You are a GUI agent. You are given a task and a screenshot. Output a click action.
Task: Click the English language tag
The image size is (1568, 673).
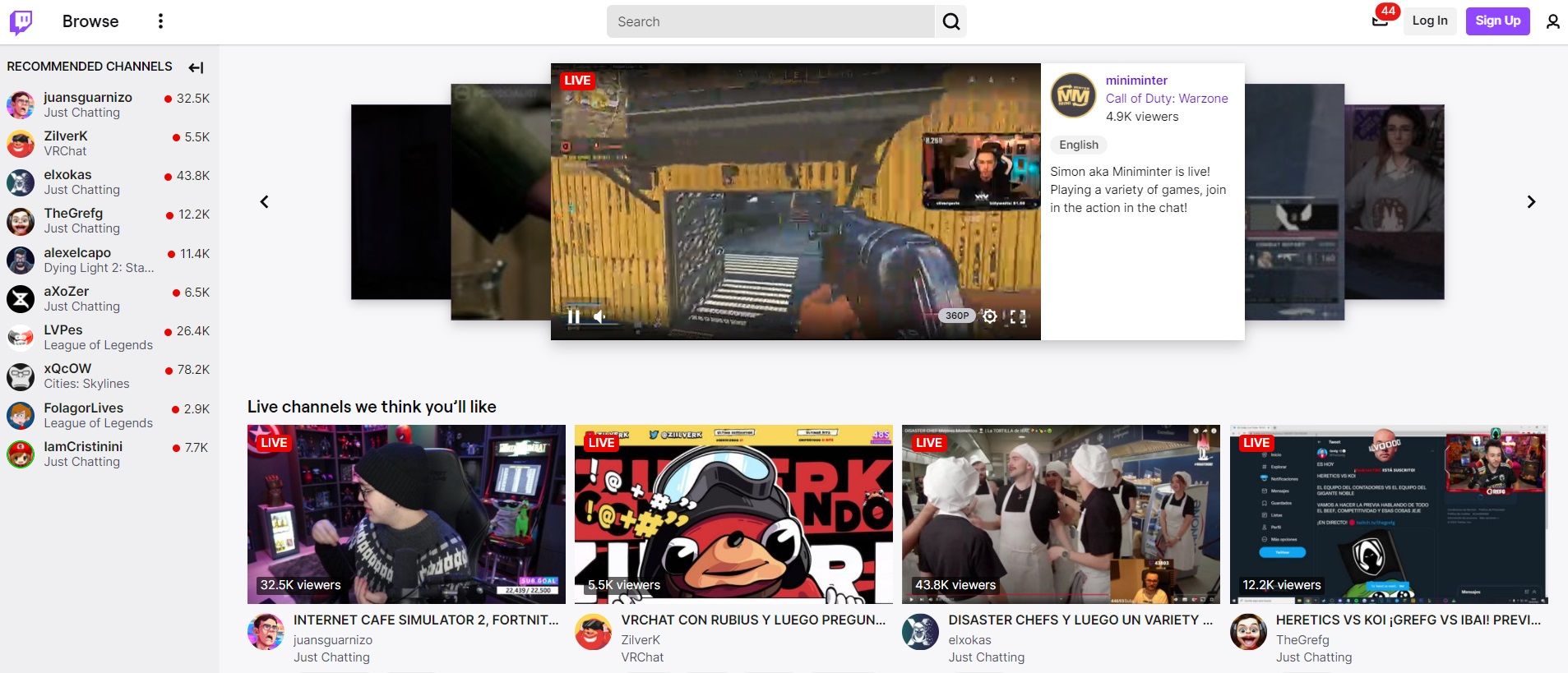click(1079, 145)
